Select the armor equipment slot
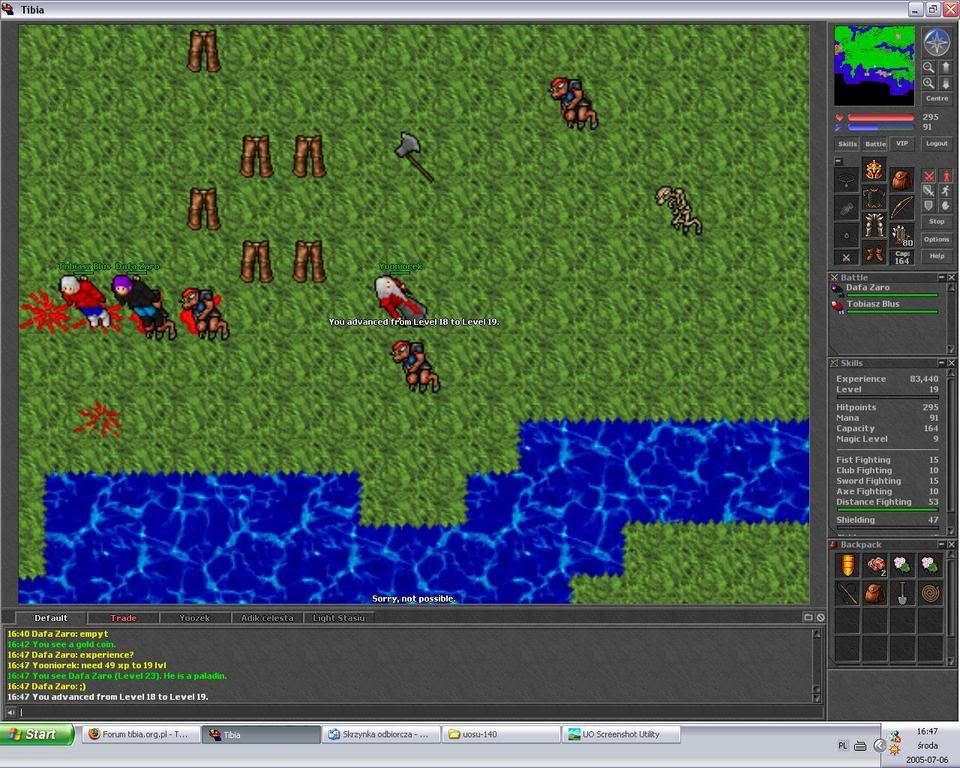 pyautogui.click(x=874, y=197)
